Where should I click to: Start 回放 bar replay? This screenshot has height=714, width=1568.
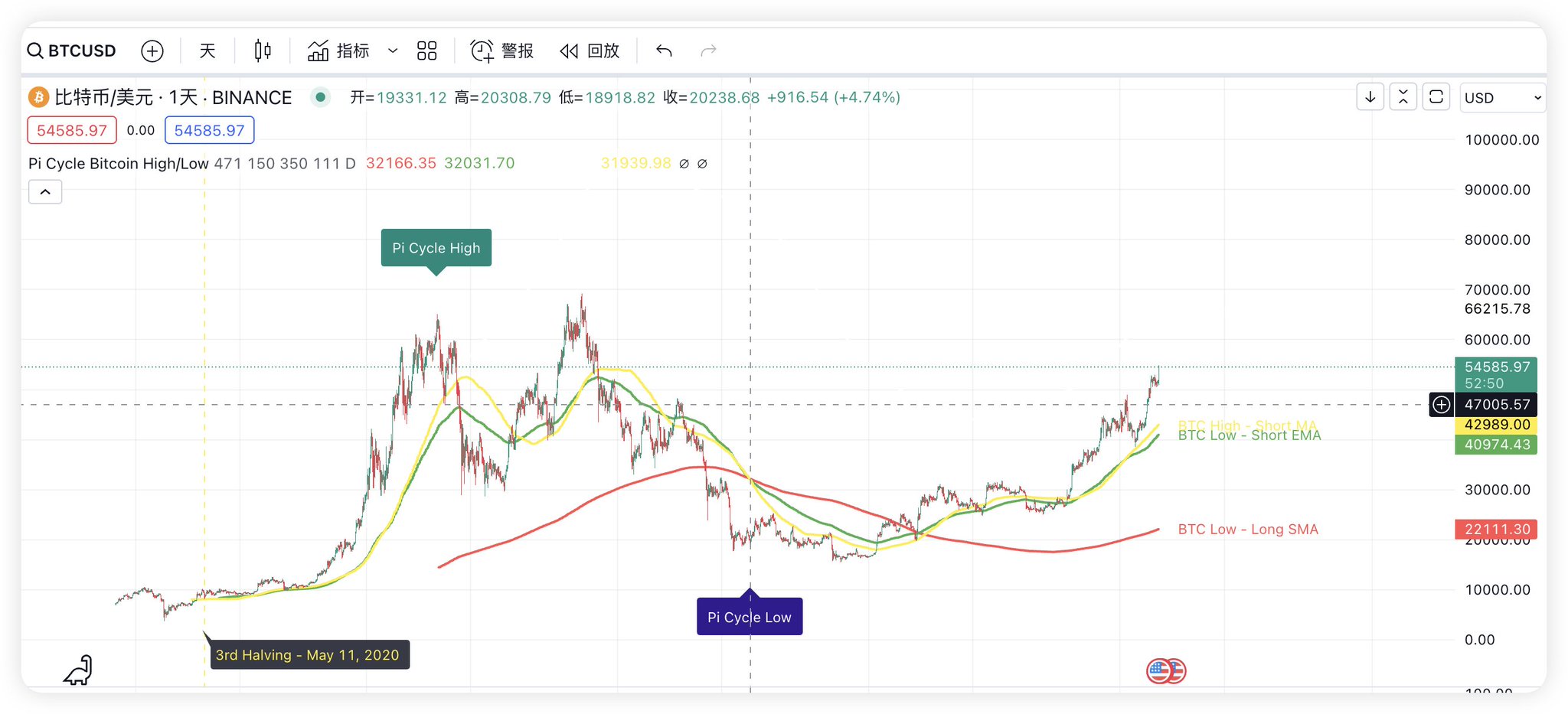coord(589,51)
